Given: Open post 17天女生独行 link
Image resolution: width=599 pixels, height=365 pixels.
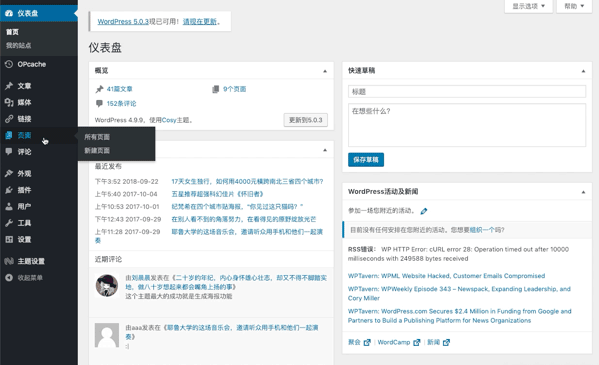Looking at the screenshot, I should [248, 182].
